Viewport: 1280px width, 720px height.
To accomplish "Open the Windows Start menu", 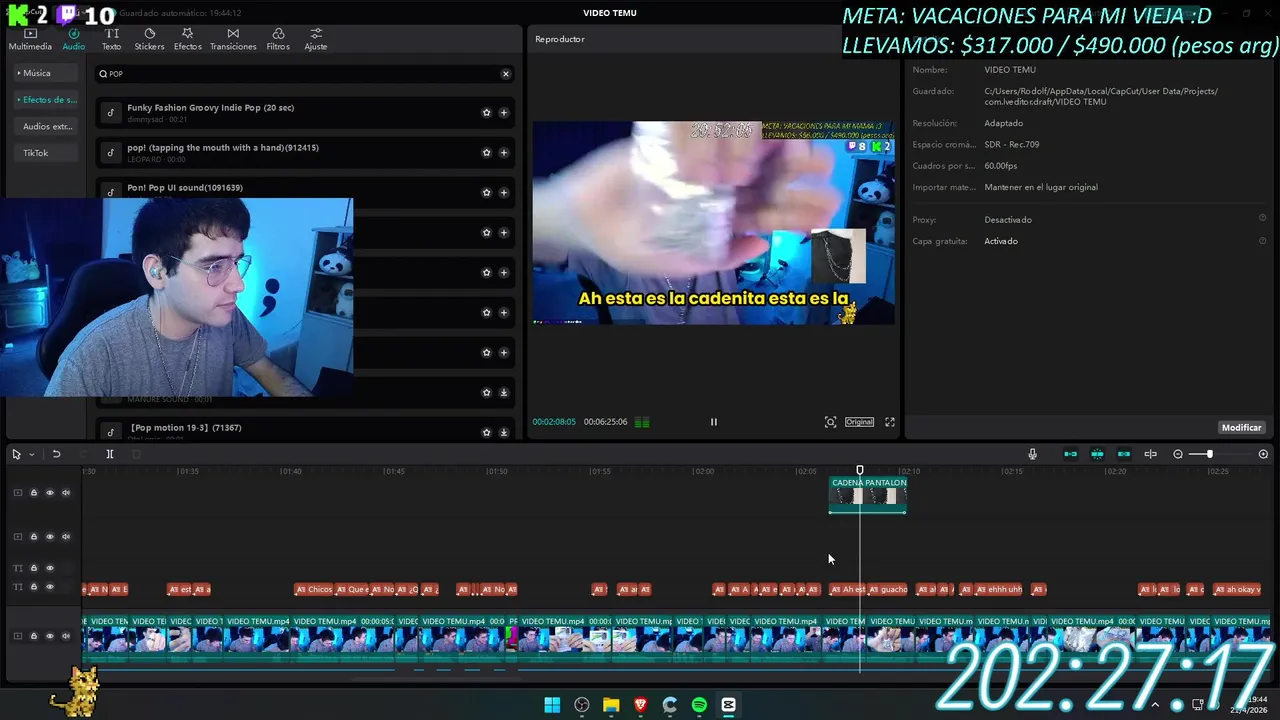I will [552, 705].
